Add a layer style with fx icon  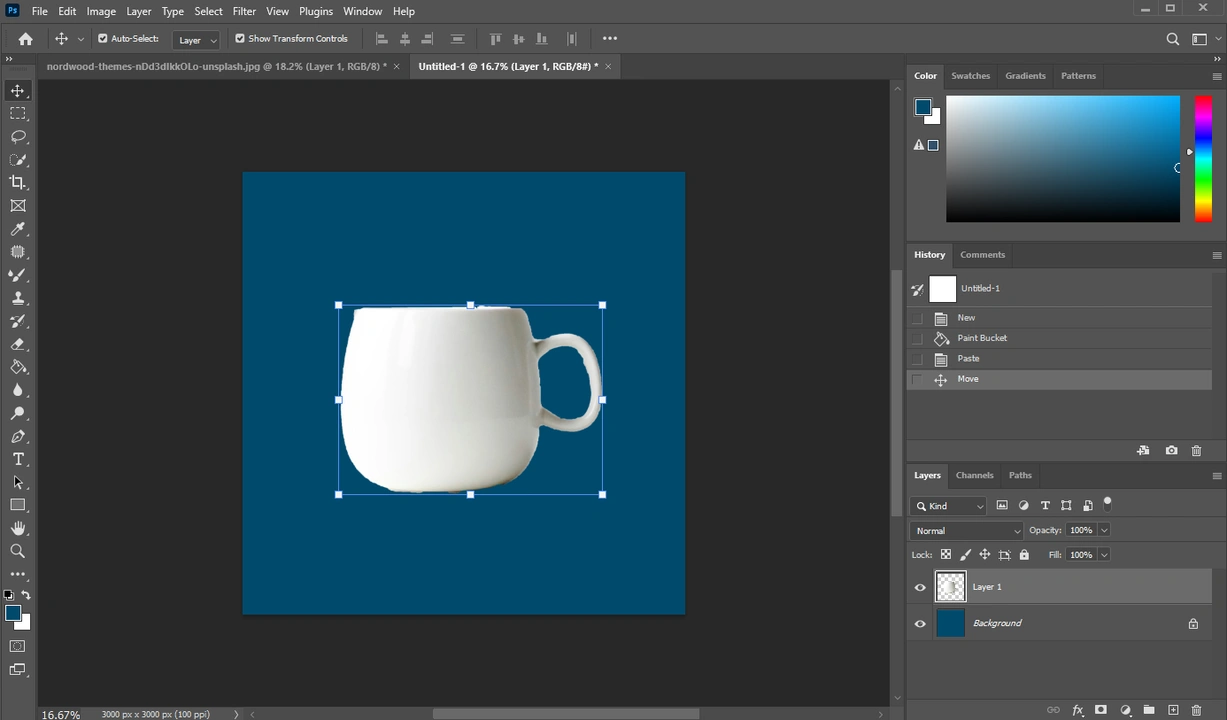(x=1077, y=710)
